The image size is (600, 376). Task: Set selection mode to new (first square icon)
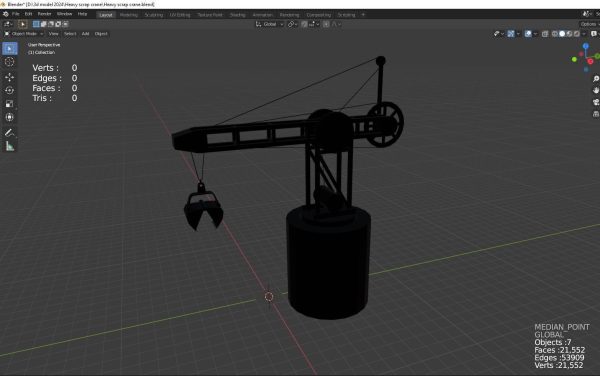36,24
